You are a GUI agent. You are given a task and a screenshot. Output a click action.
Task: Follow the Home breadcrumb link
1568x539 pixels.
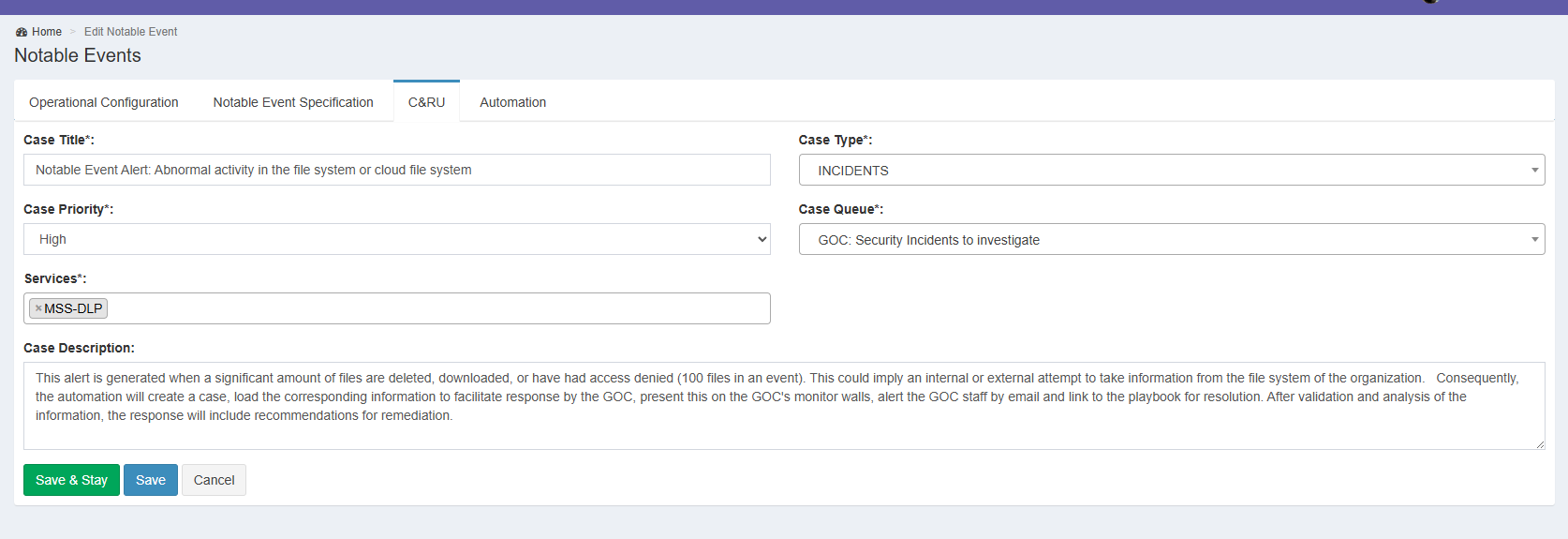click(47, 32)
